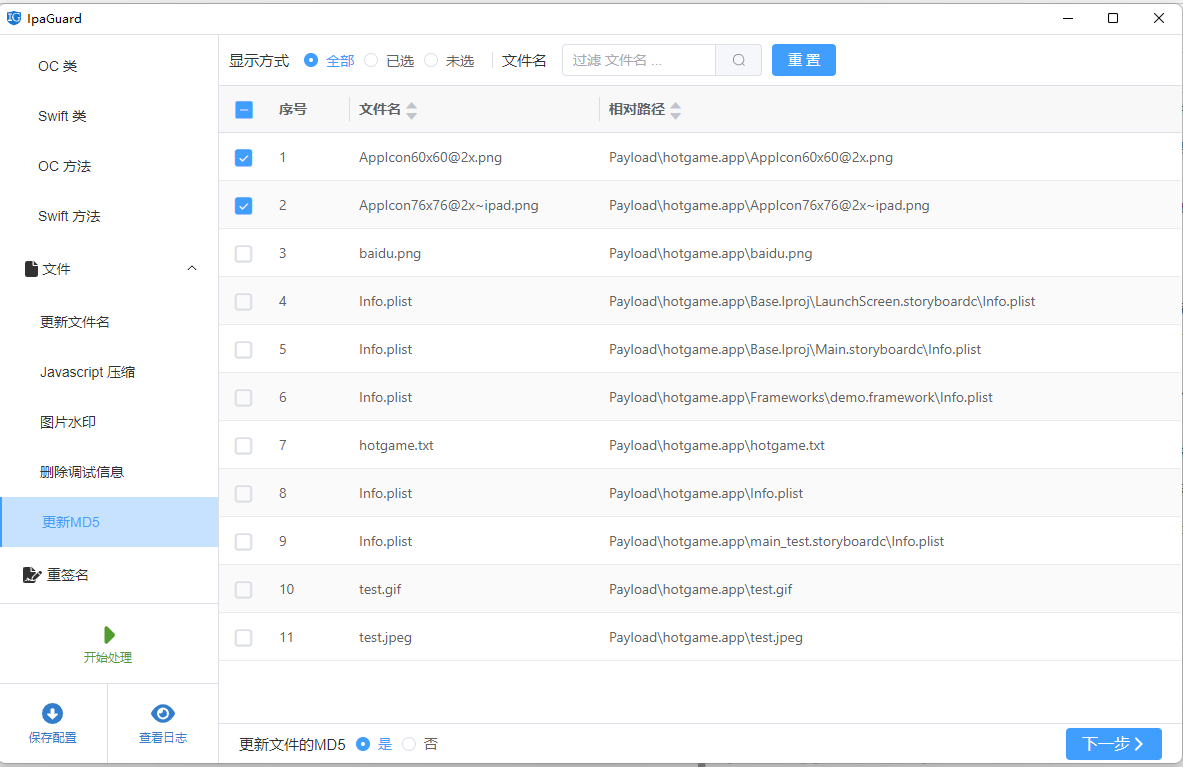Click the green start processing play icon
Viewport: 1183px width, 767px height.
pos(109,635)
